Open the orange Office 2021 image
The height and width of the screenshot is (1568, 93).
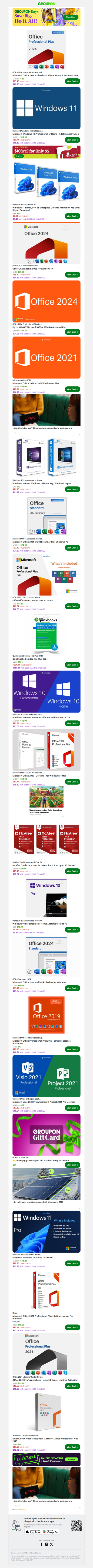click(x=46, y=357)
